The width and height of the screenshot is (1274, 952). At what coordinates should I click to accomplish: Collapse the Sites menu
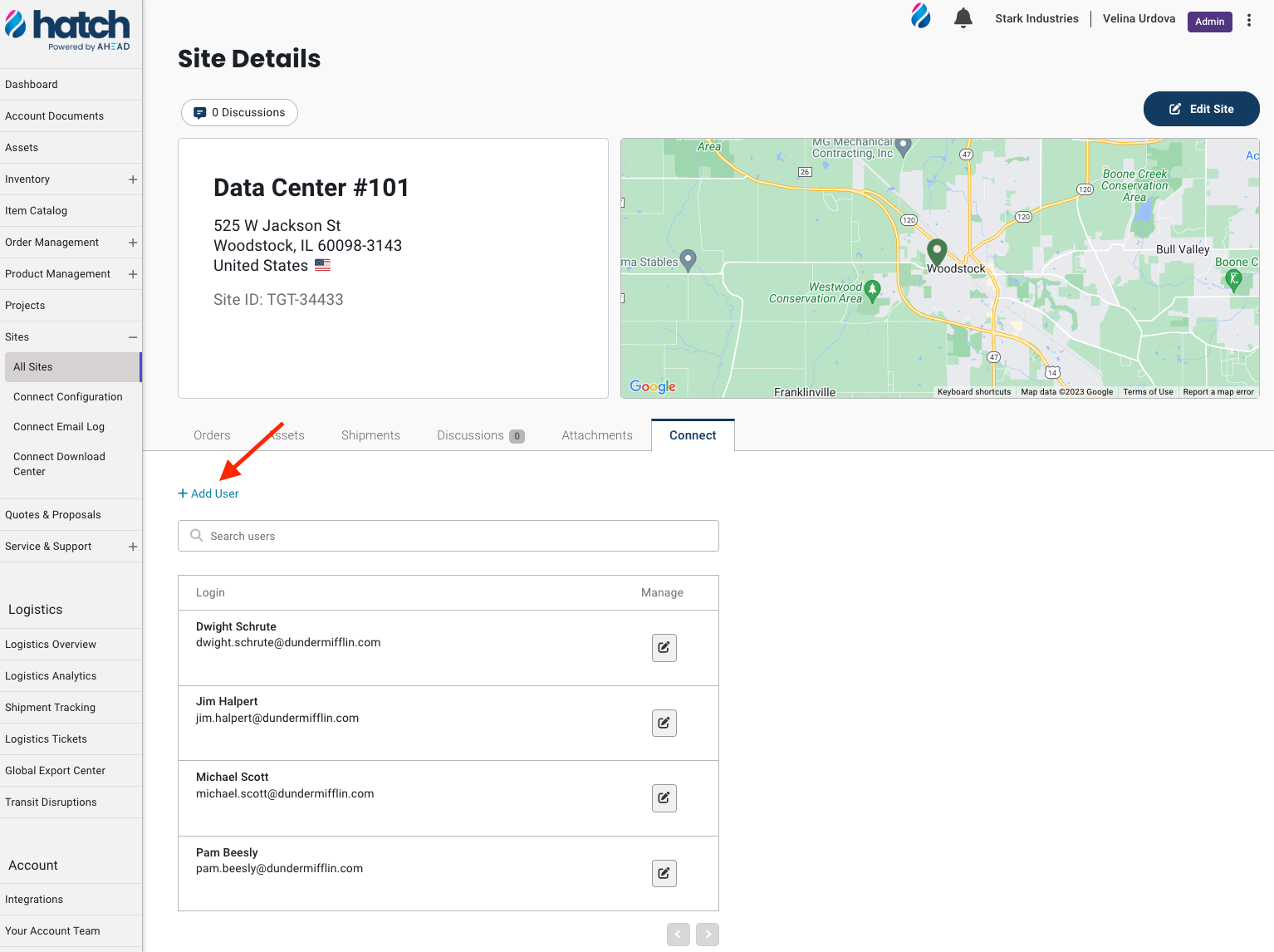133,337
